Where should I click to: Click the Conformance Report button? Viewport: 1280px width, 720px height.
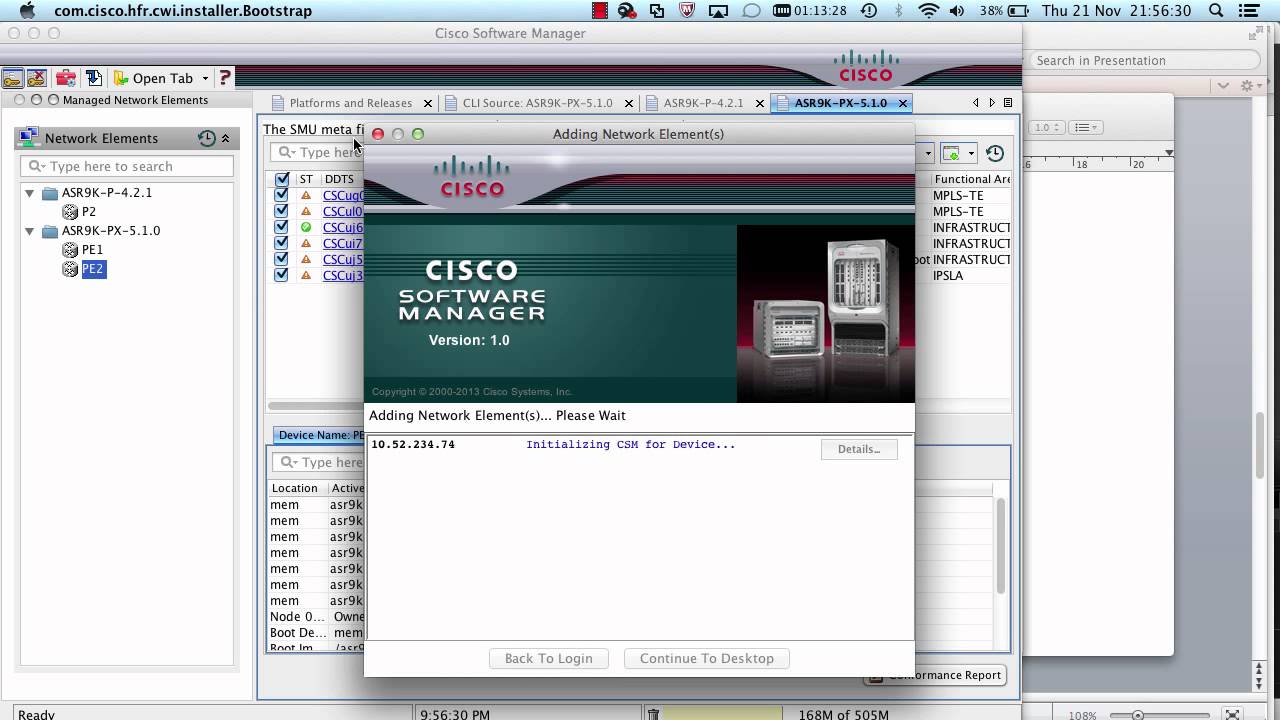point(934,675)
